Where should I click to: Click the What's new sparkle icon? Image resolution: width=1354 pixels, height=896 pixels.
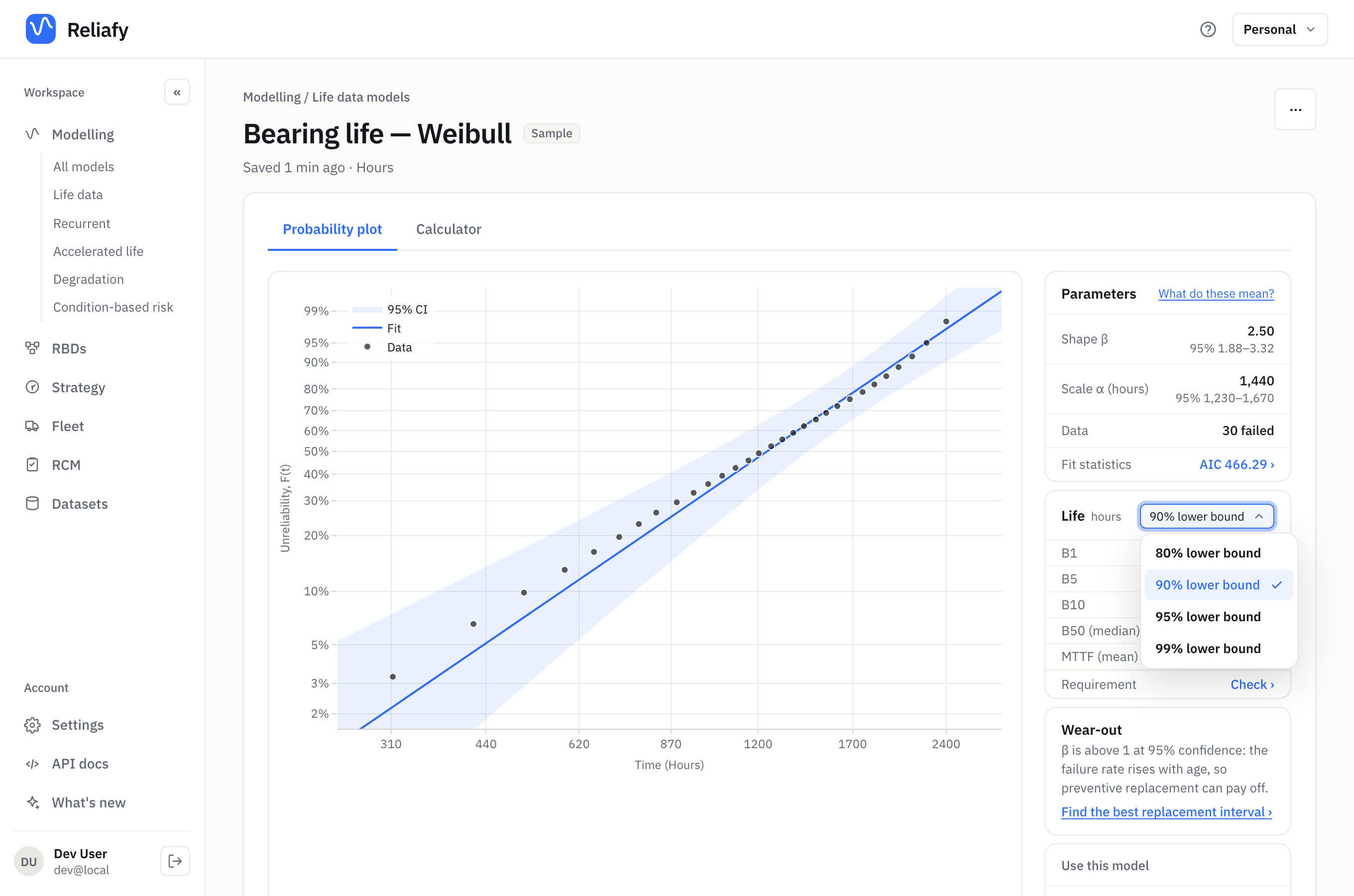pos(32,802)
